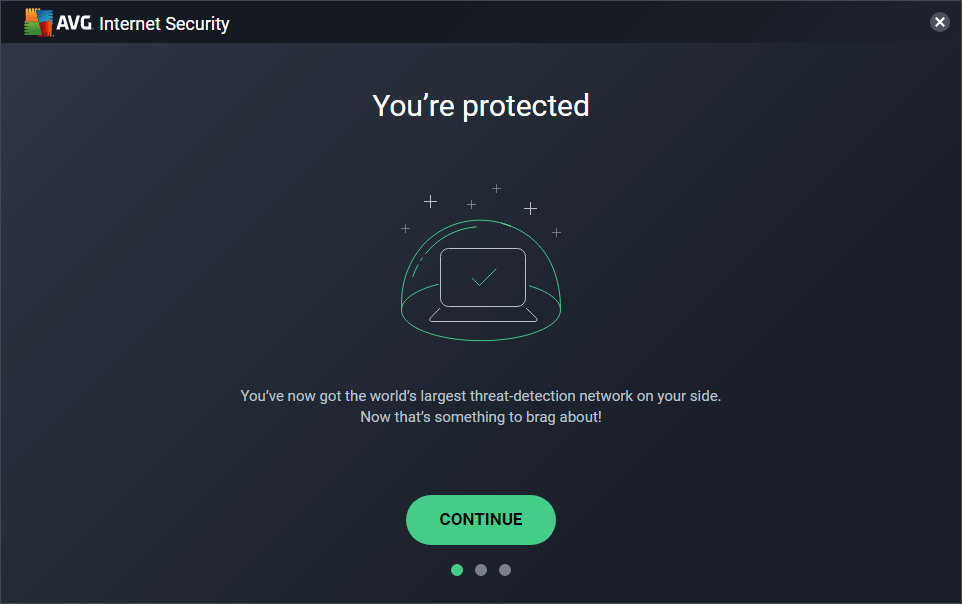Click the threat-detection network description line
The image size is (962, 604).
coord(481,396)
